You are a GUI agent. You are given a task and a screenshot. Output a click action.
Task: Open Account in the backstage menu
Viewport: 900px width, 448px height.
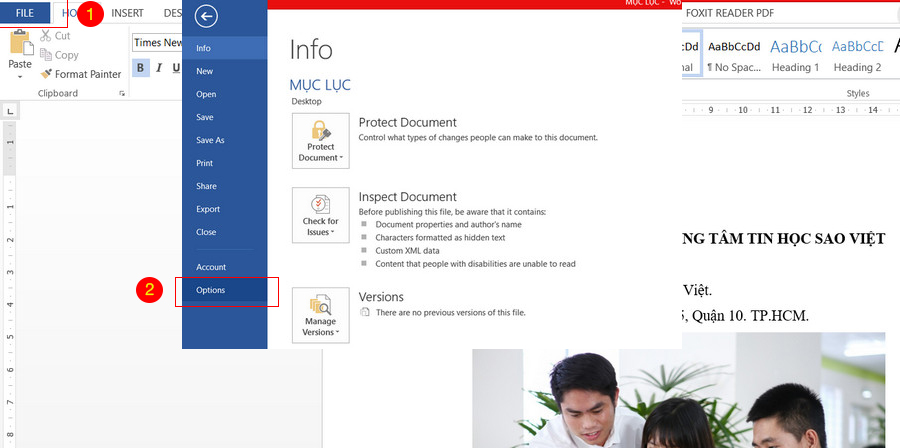coord(224,267)
